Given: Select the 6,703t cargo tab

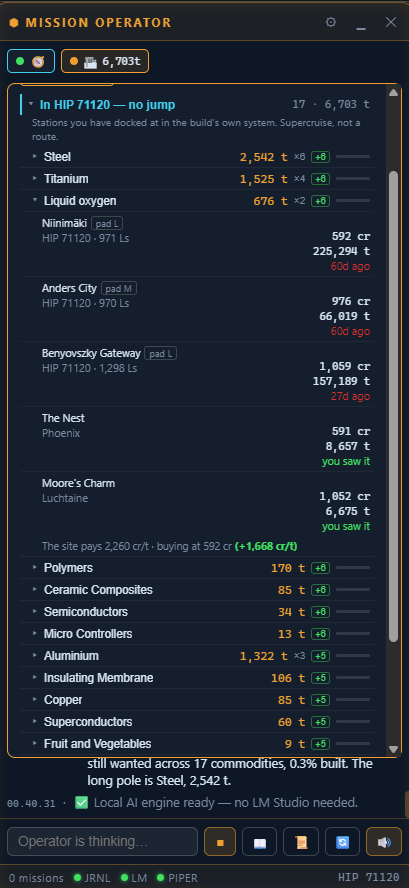Looking at the screenshot, I should click(105, 61).
